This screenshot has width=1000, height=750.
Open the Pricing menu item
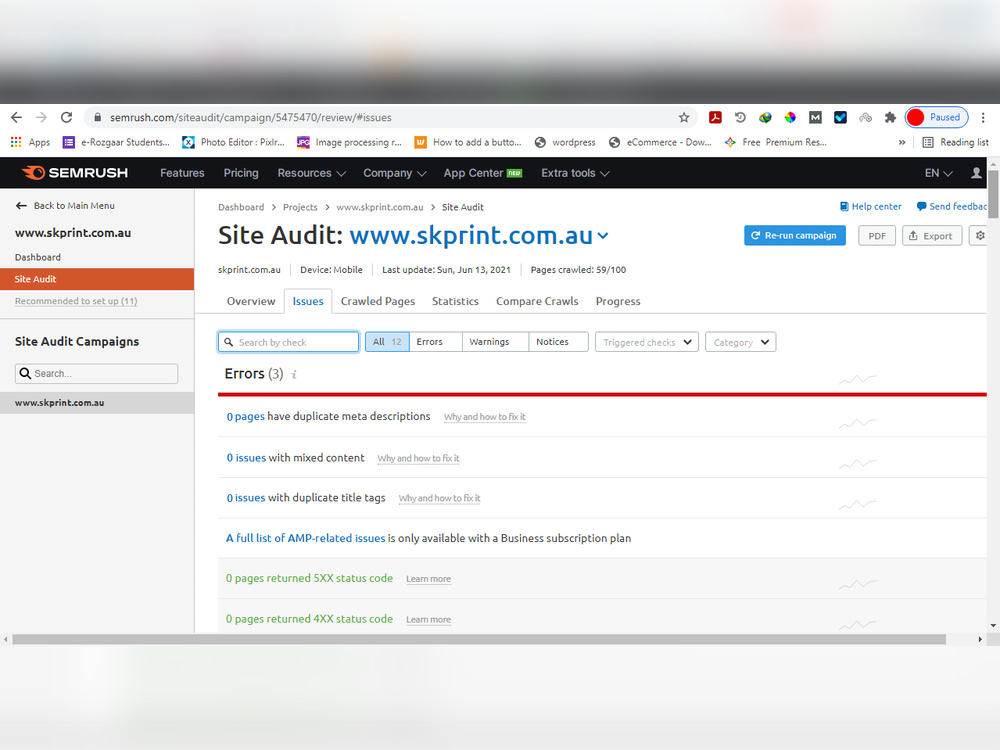pos(241,173)
